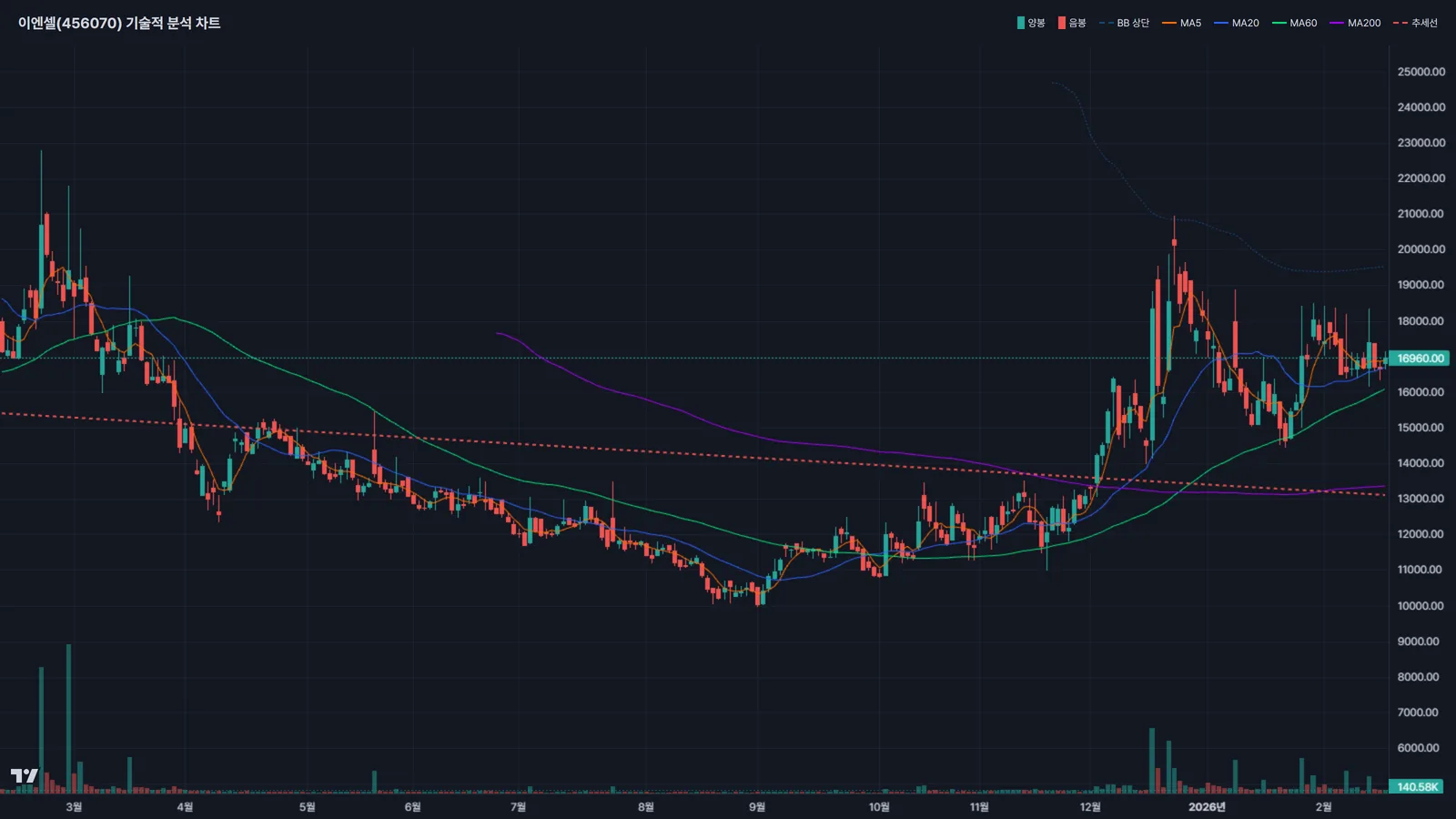The image size is (1456, 819).
Task: Toggle the MA5 legend entry
Action: (x=1182, y=23)
